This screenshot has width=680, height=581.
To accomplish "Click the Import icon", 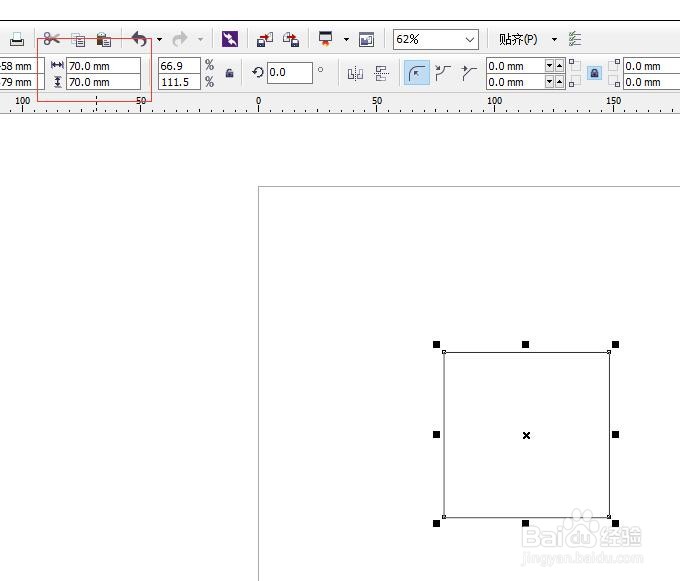I will click(x=265, y=39).
